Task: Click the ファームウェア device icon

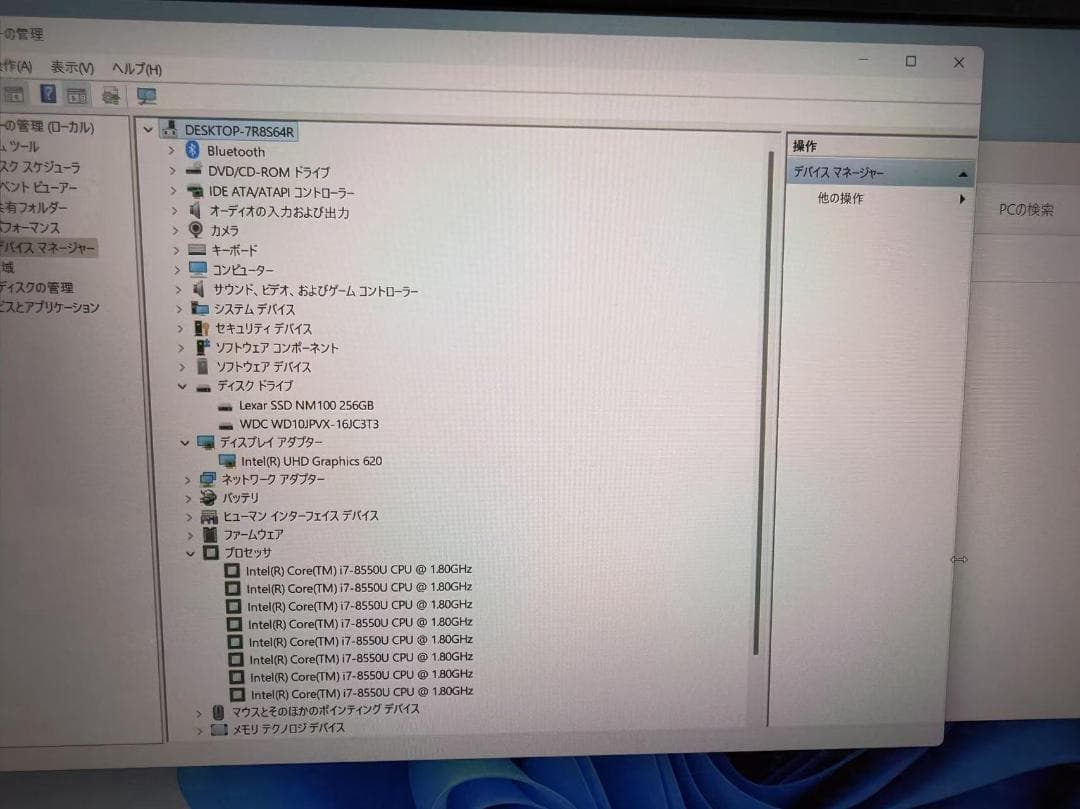Action: 209,534
